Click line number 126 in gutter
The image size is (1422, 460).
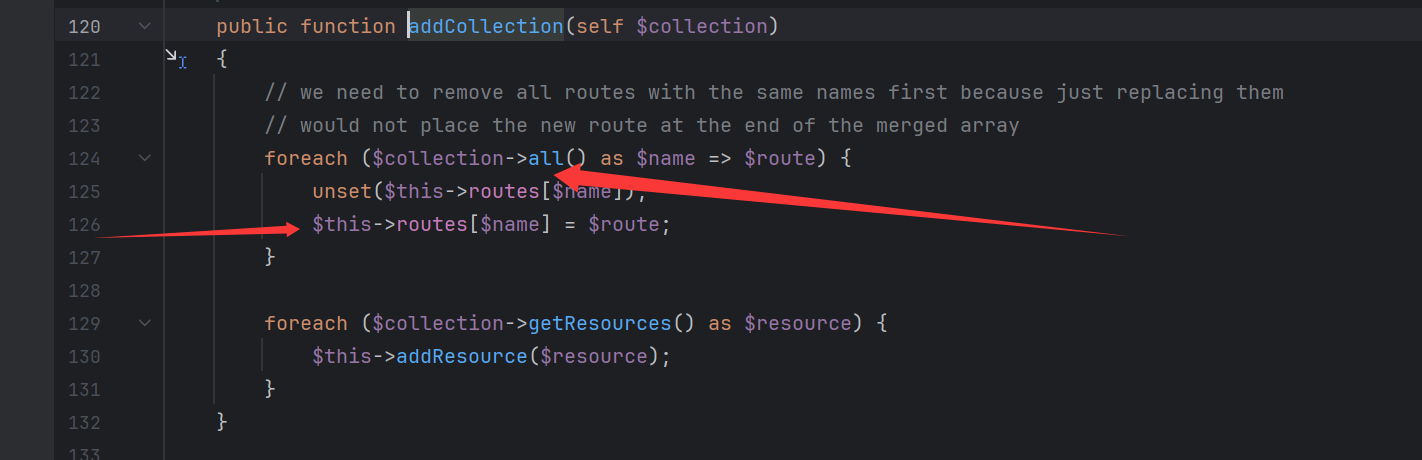84,224
